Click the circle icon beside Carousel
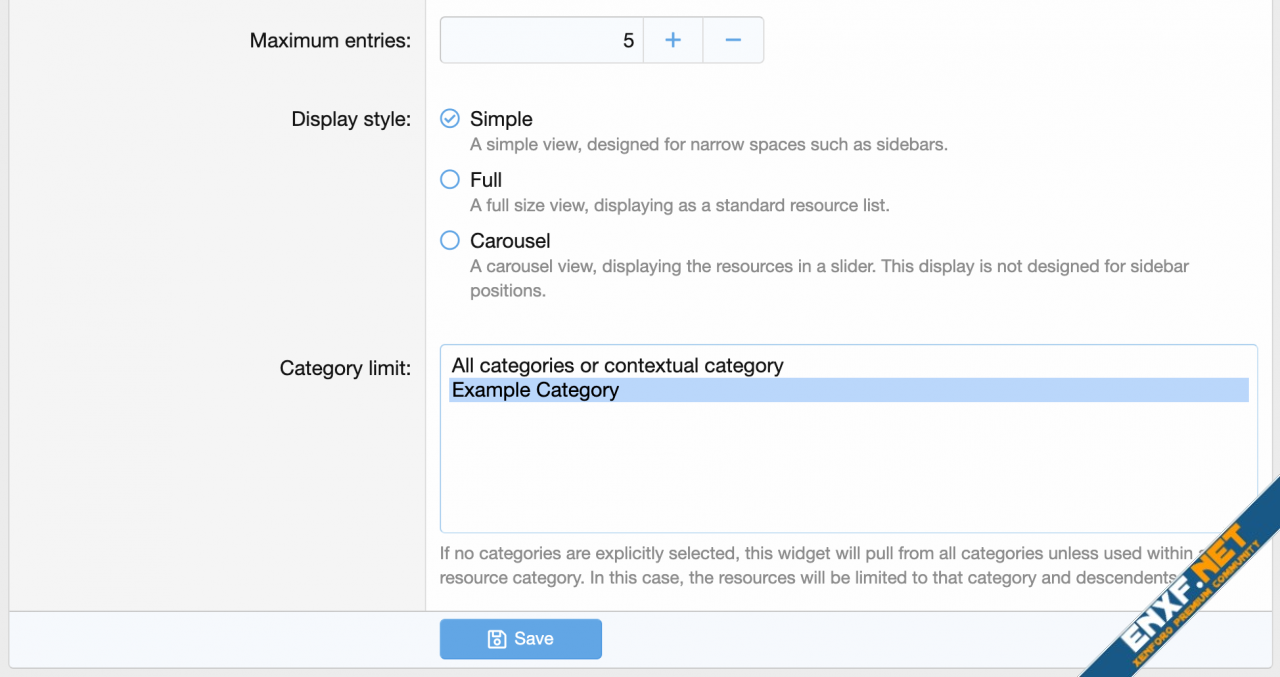Screen dimensions: 1280x677 pyautogui.click(x=449, y=239)
